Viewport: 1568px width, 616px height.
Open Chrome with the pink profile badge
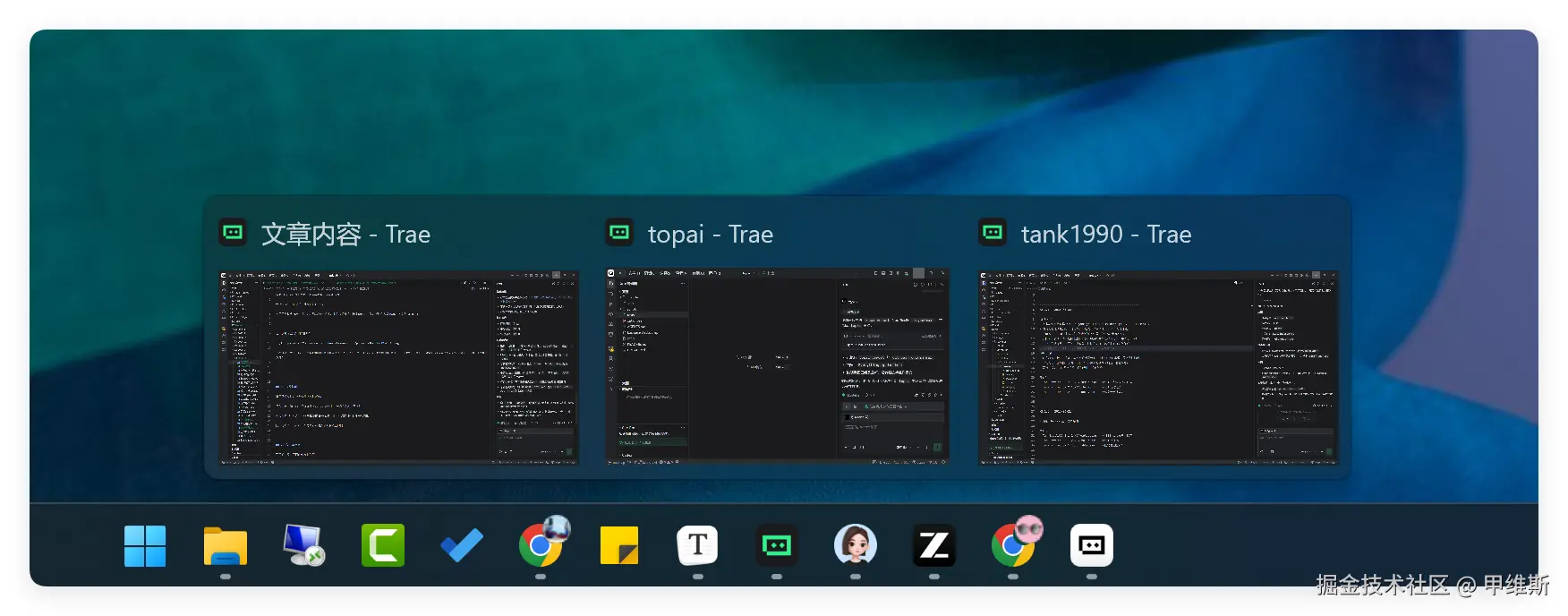[1014, 543]
